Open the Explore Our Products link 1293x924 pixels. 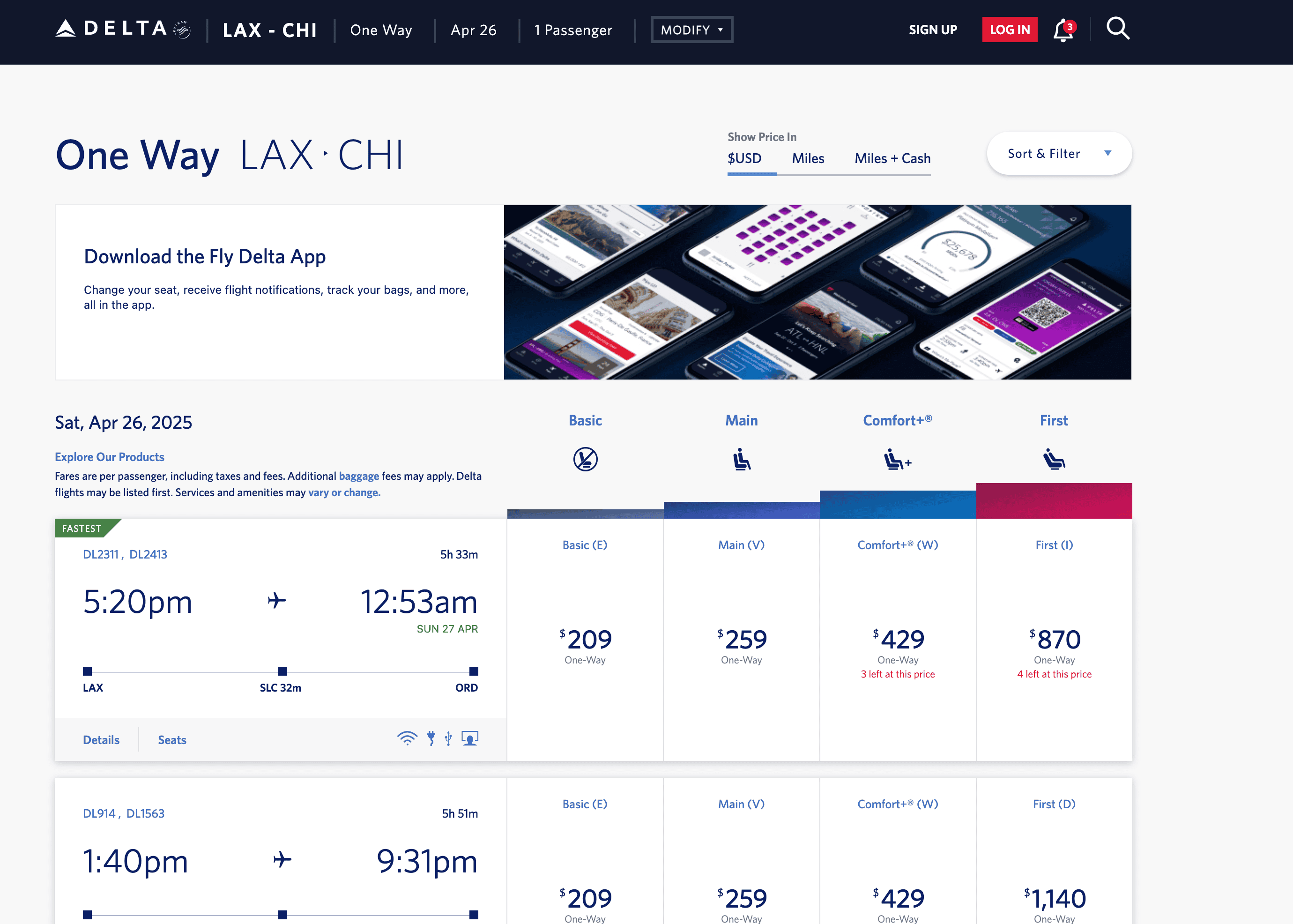(x=109, y=457)
